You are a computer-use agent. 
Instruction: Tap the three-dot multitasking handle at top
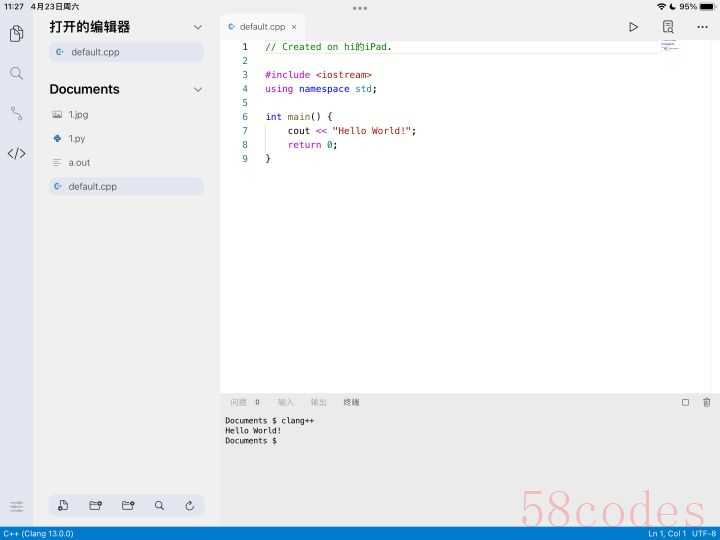pos(360,8)
